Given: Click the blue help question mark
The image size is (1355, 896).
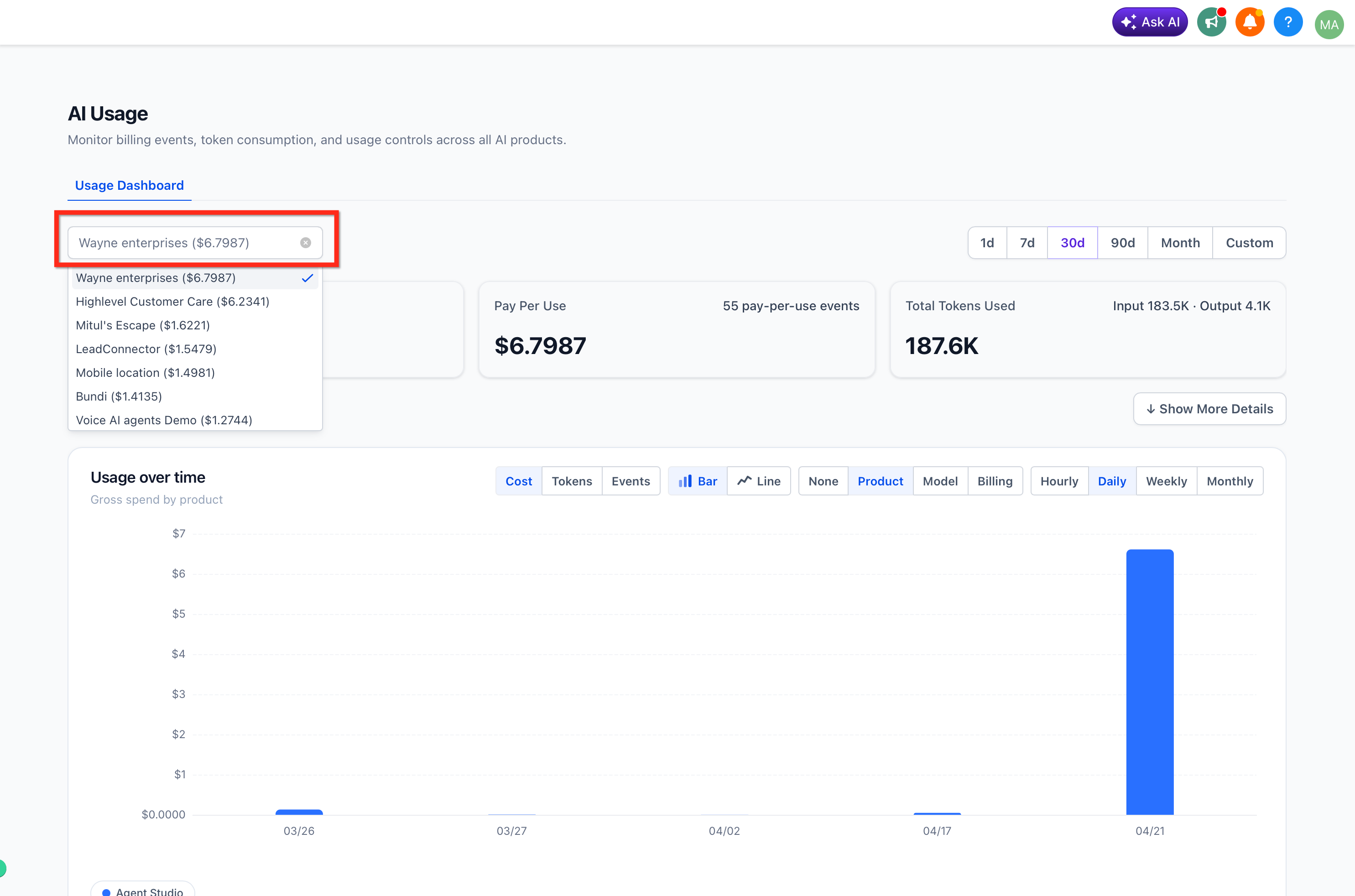Looking at the screenshot, I should click(1287, 22).
